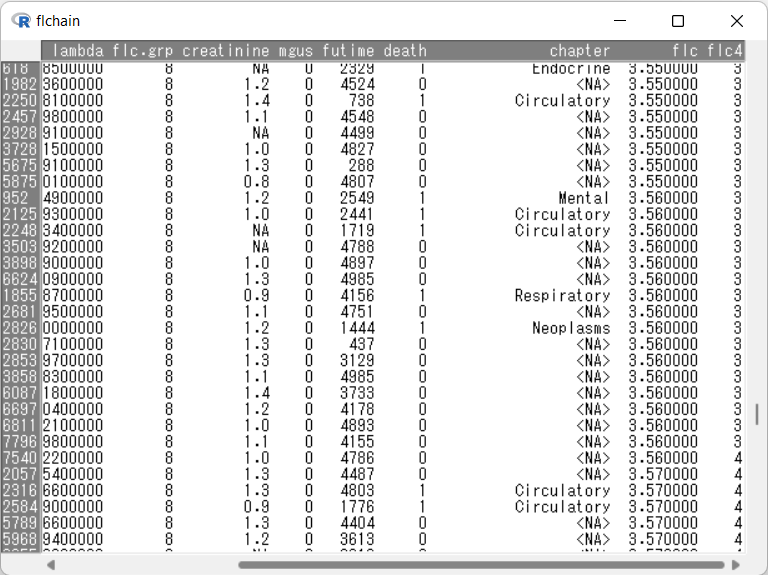Minimize the flchain window
Viewport: 768px width, 575px height.
pos(620,21)
